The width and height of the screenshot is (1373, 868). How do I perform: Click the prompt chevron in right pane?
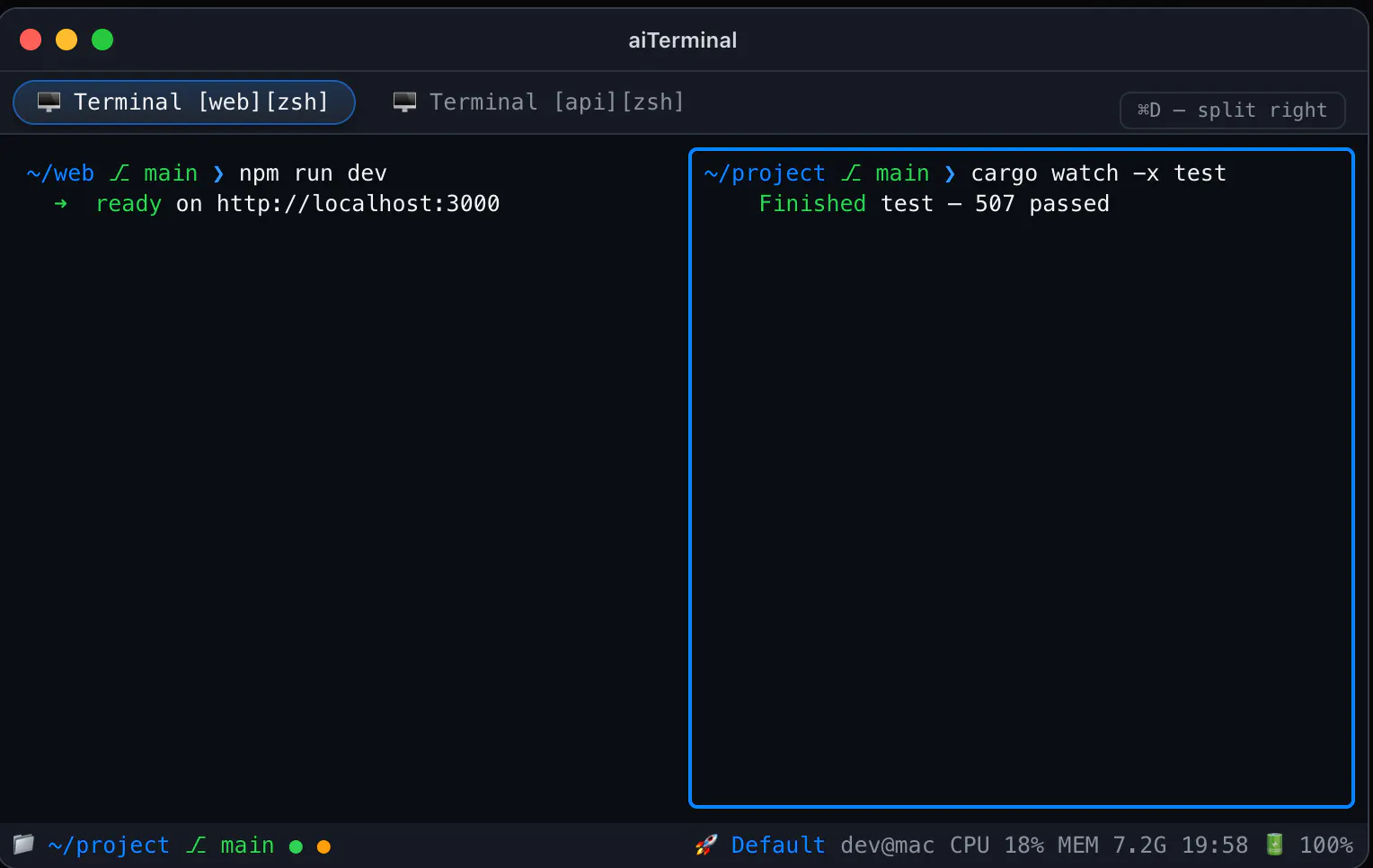[950, 173]
